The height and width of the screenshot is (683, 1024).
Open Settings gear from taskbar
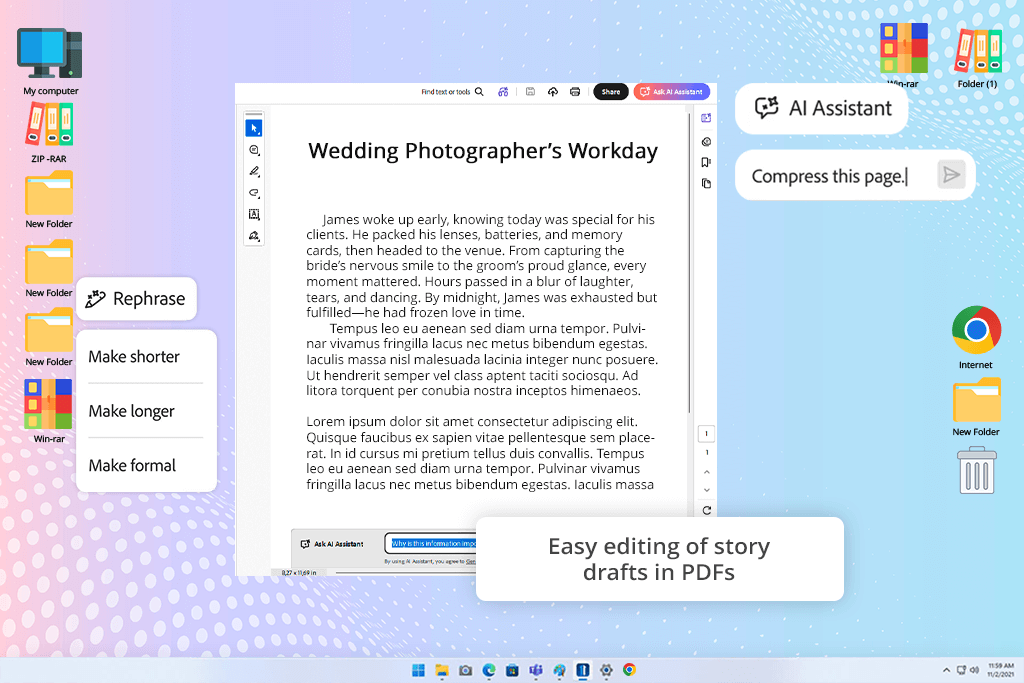click(x=606, y=671)
